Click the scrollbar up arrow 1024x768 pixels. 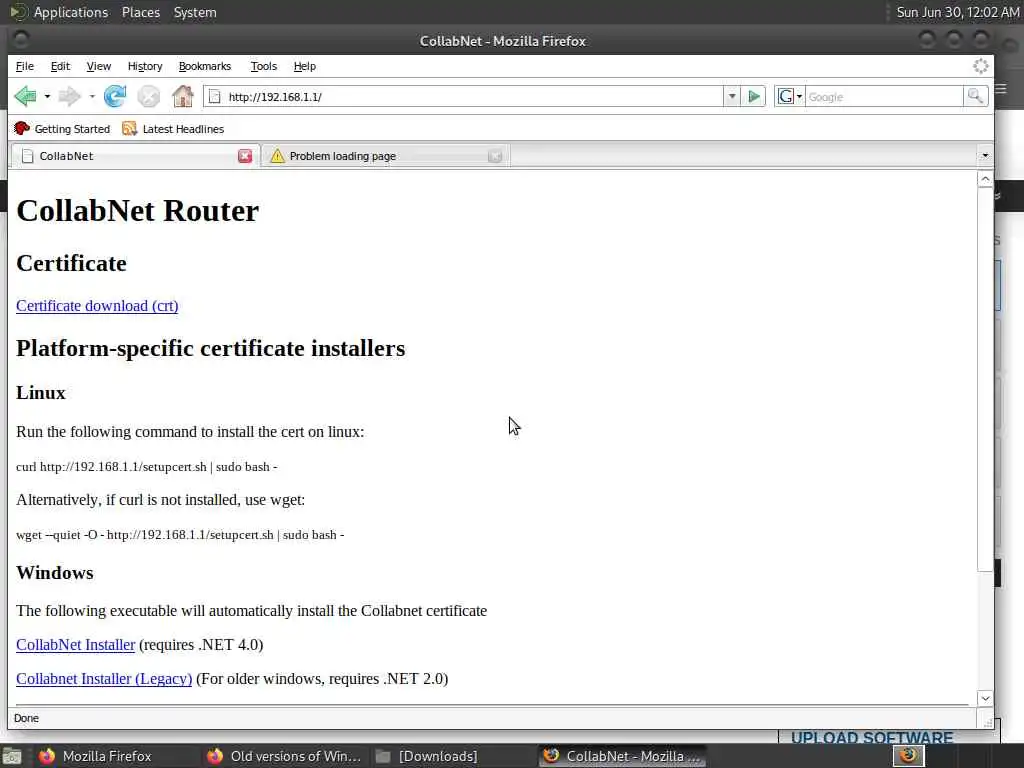tap(985, 179)
